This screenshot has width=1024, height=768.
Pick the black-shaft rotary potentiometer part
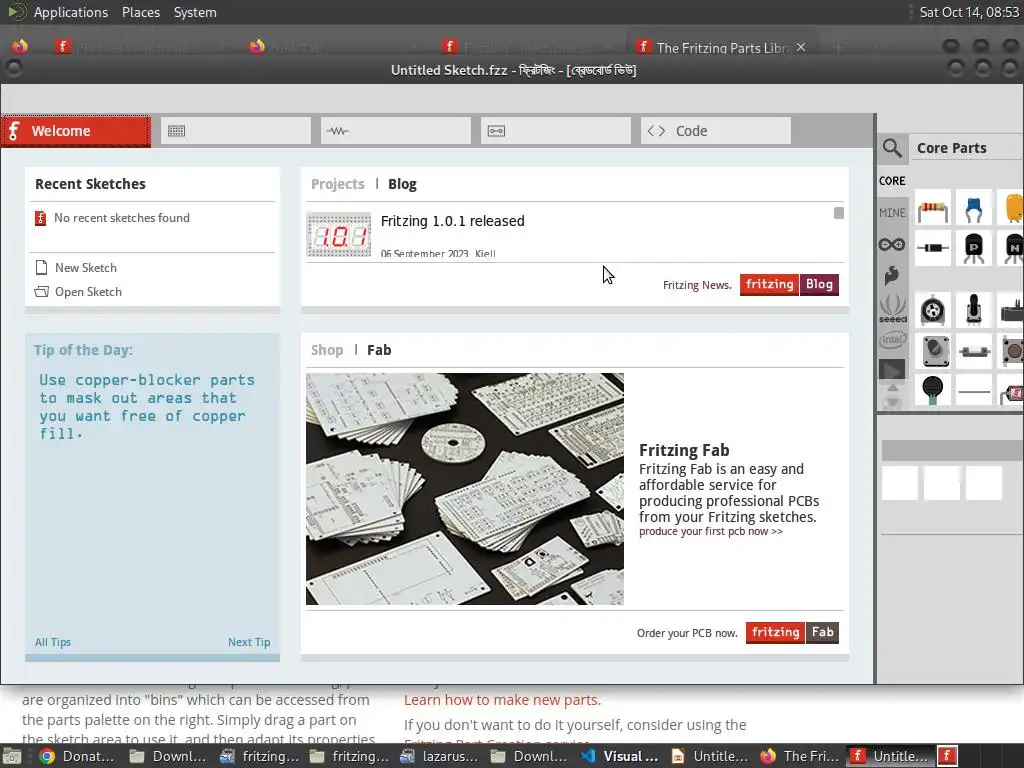click(974, 310)
